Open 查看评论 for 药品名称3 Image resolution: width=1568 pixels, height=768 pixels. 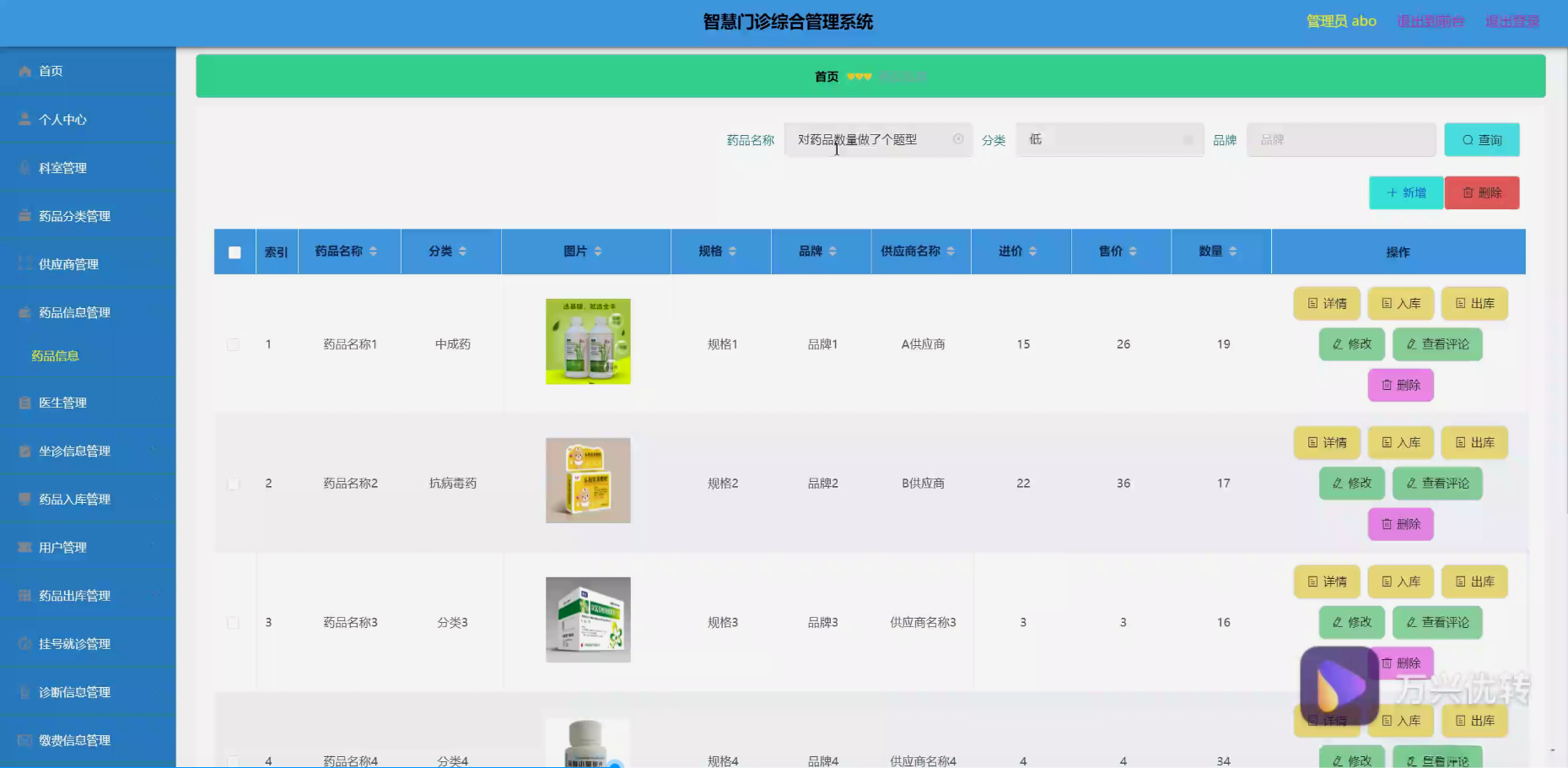pos(1437,623)
